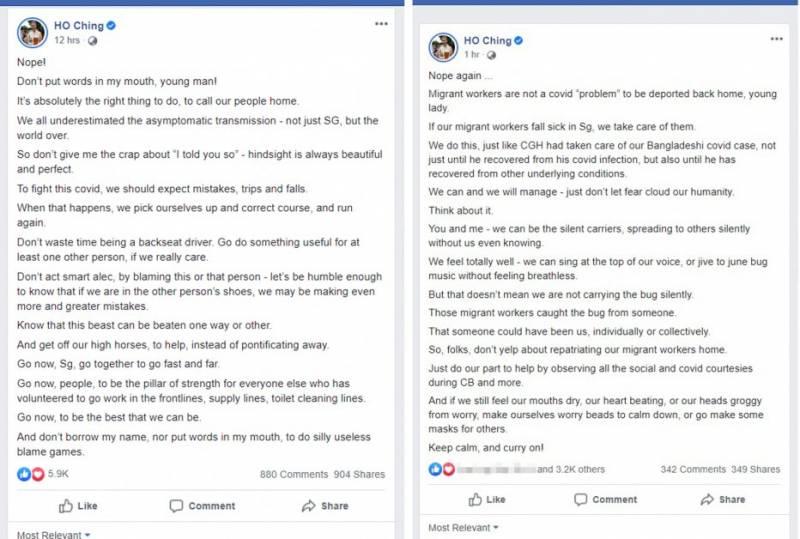Like the left post
Image resolution: width=800 pixels, height=539 pixels.
tap(78, 506)
